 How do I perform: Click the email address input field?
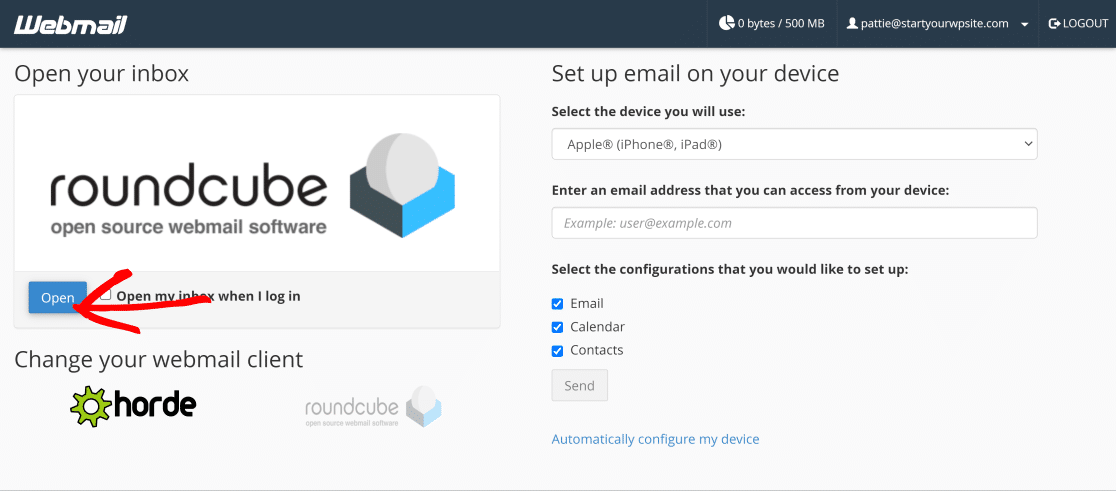(794, 223)
